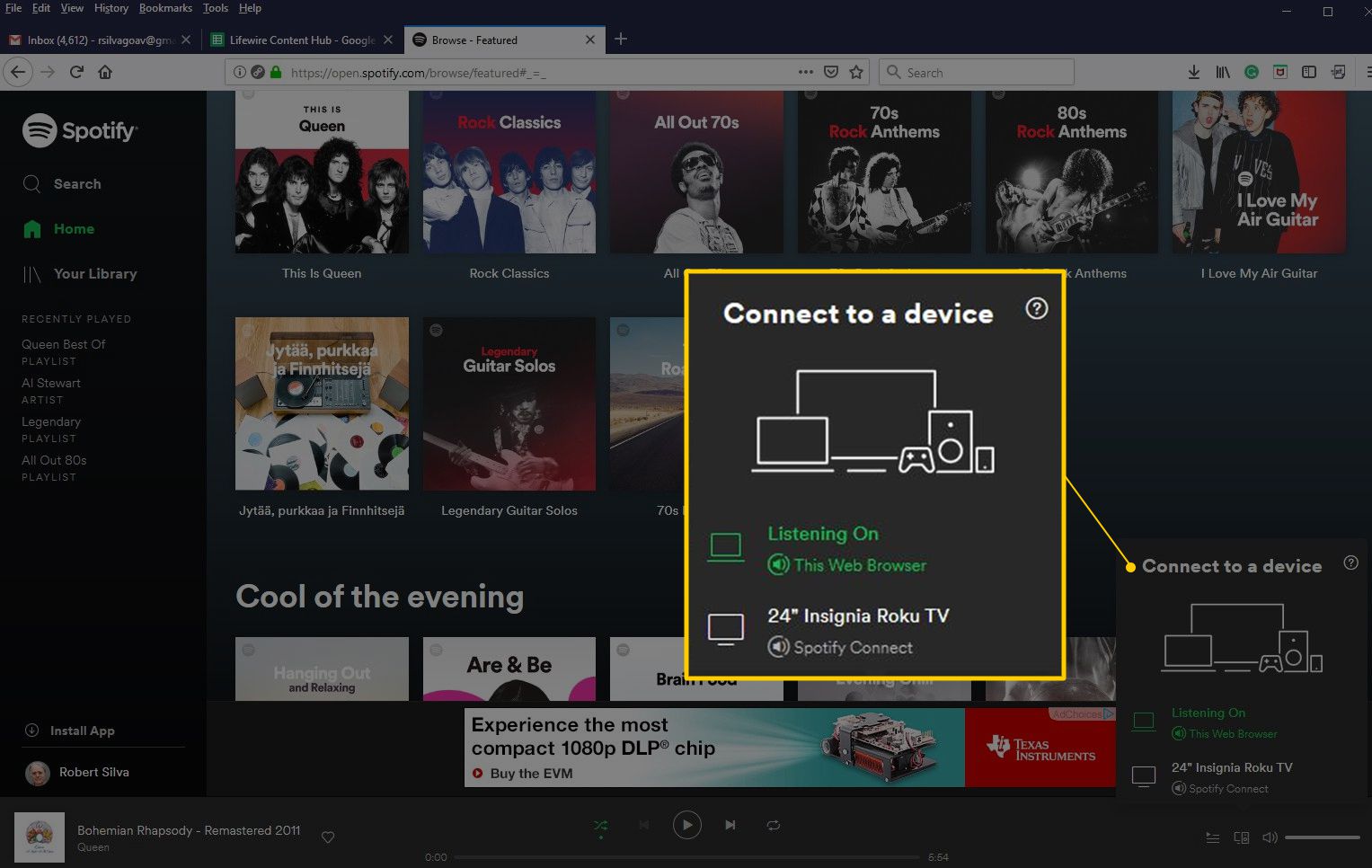Click the AdChoices icon on the ad

tap(1108, 713)
